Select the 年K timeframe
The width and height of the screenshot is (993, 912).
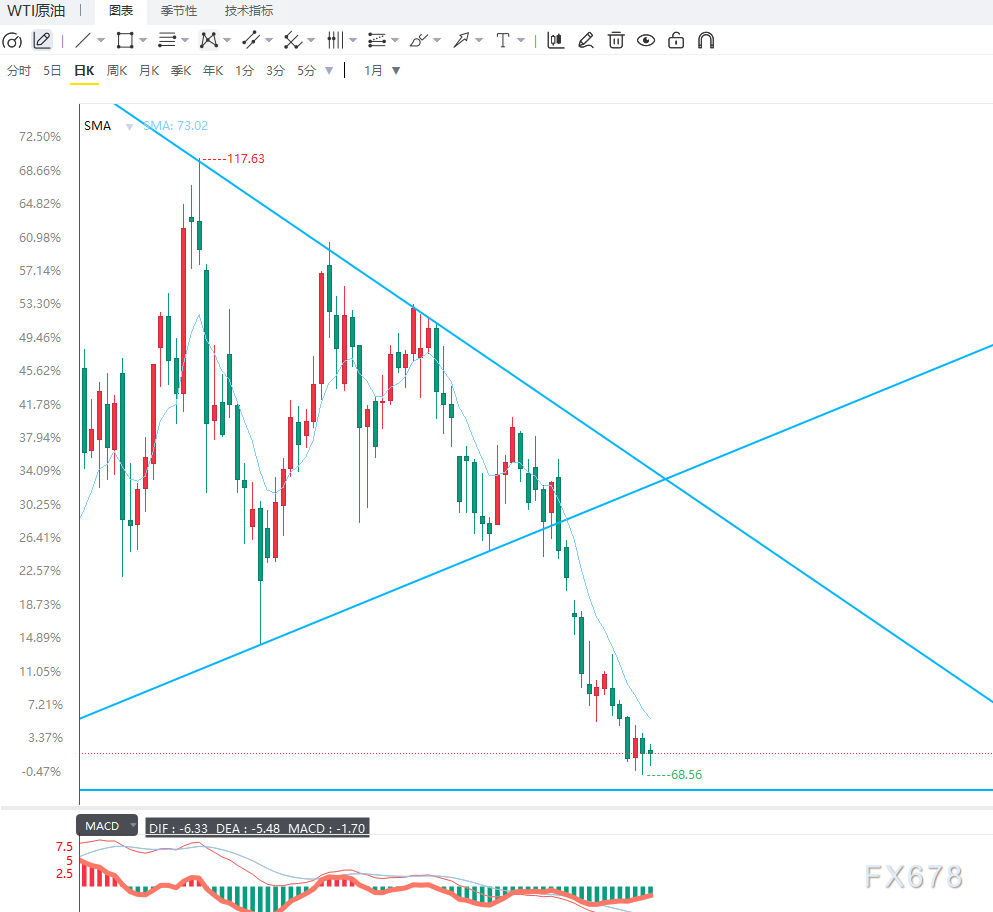[x=213, y=70]
